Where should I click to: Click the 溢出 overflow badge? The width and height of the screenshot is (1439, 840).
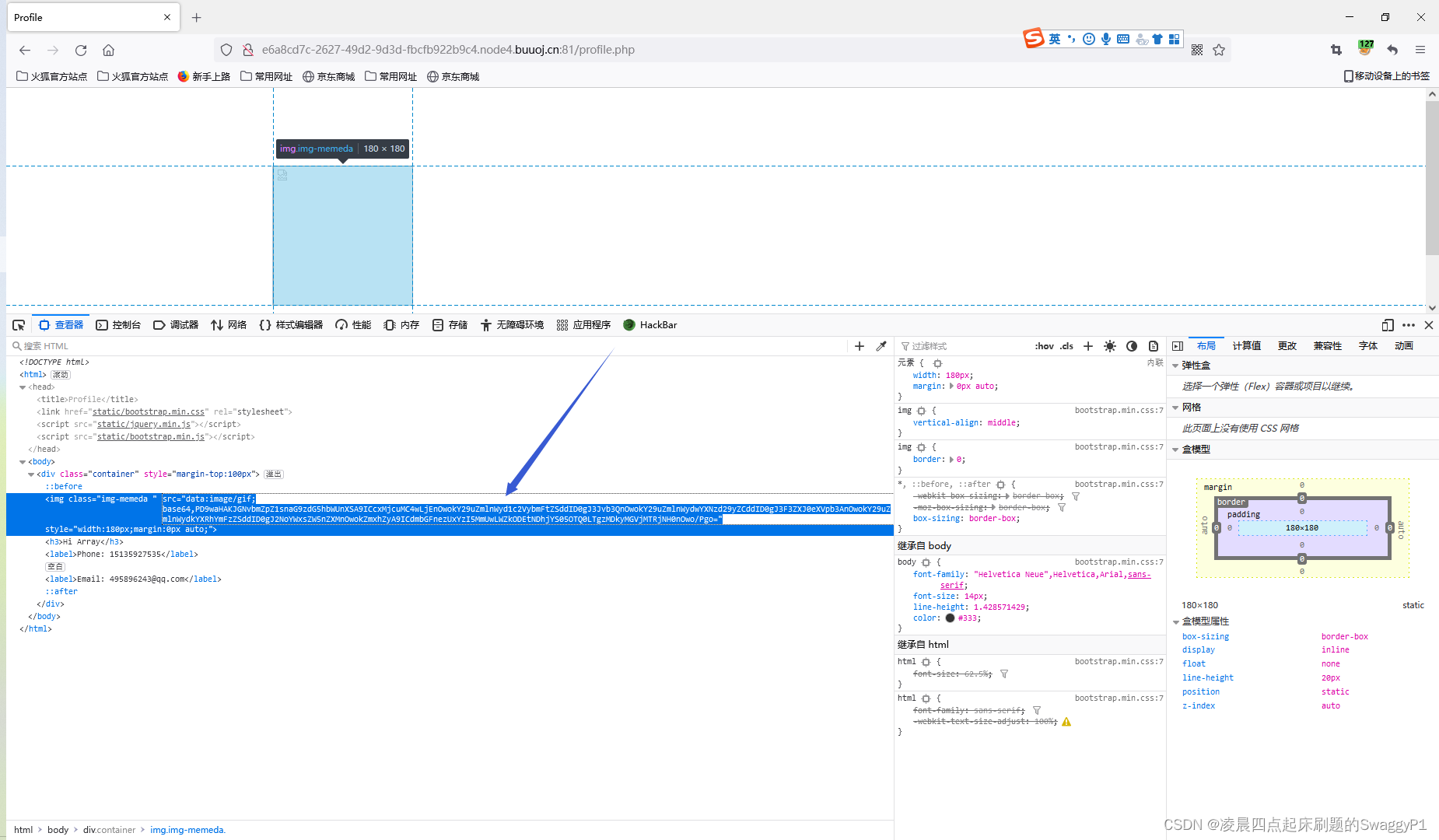click(x=274, y=474)
